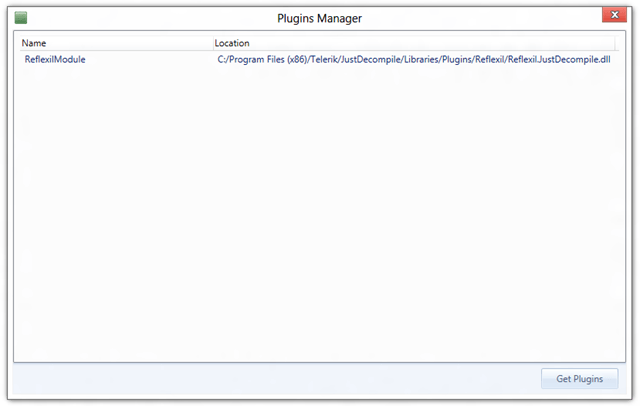This screenshot has height=406, width=640.
Task: Select the ReflexilModule plugin entry
Action: [319, 60]
